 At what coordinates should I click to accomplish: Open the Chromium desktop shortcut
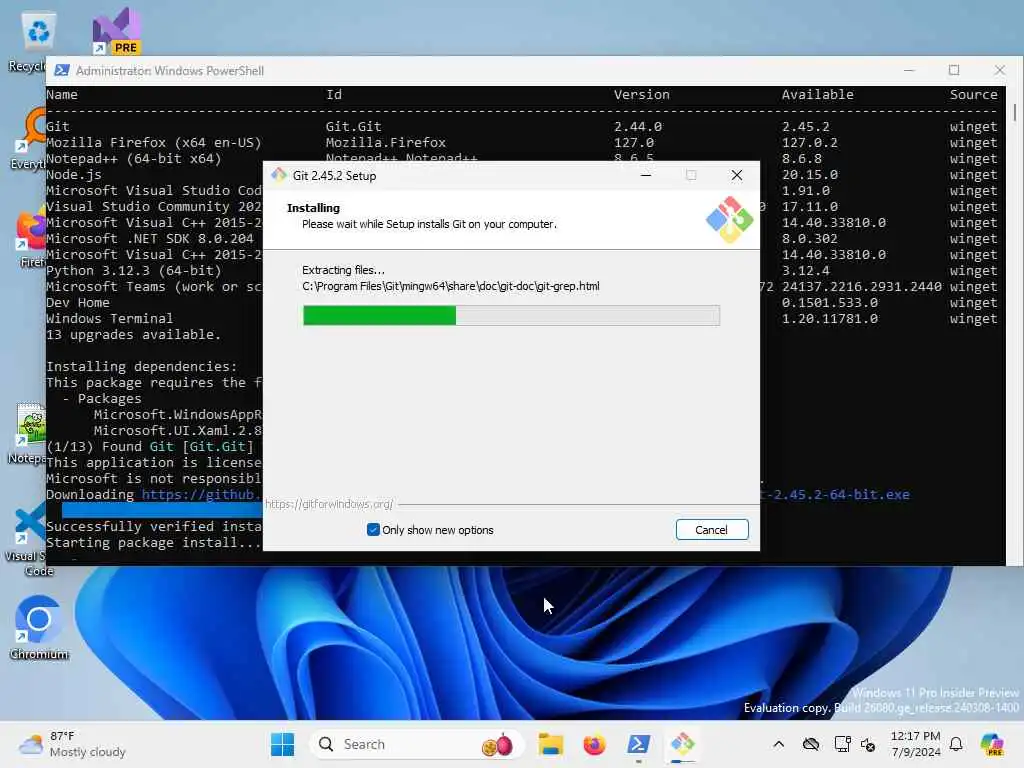(39, 627)
